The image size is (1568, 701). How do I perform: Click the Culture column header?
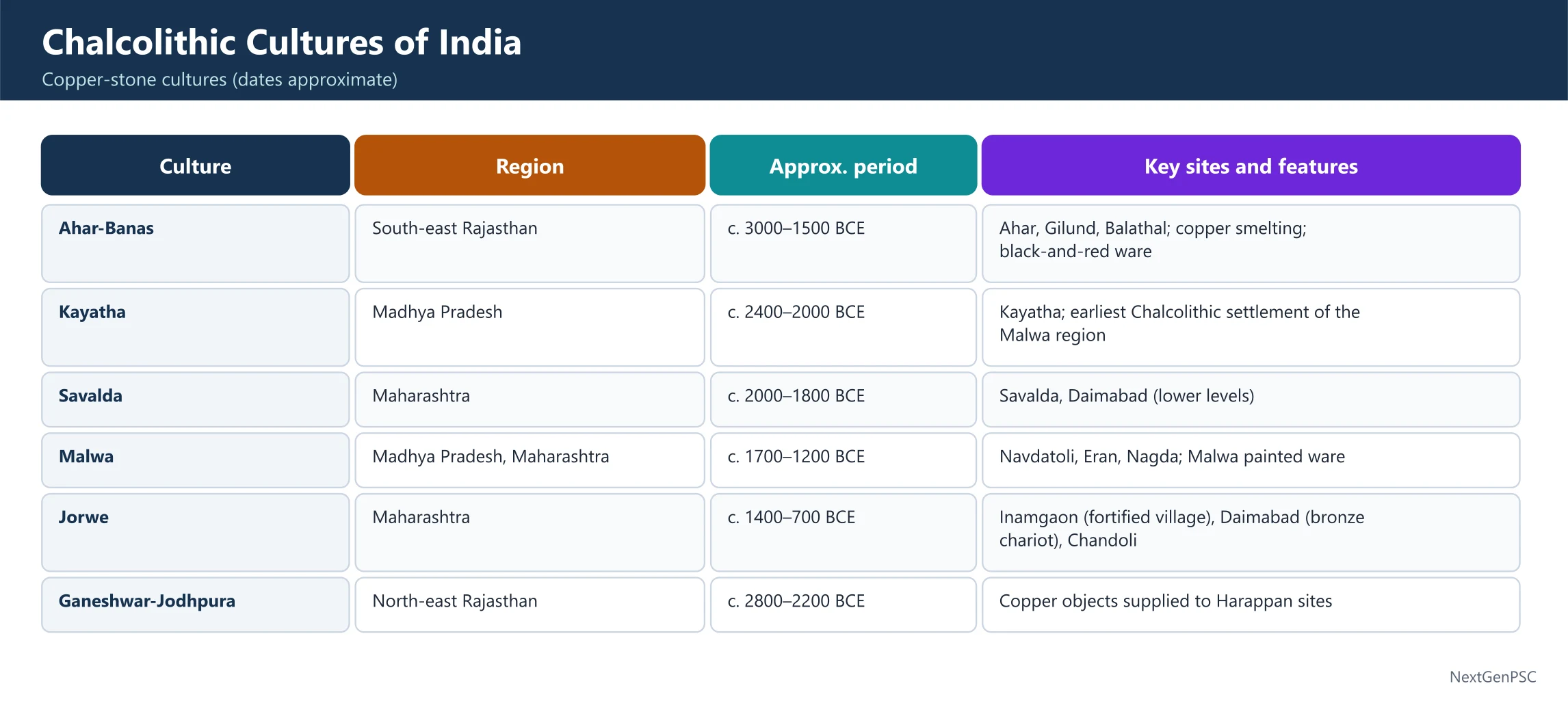pos(195,165)
